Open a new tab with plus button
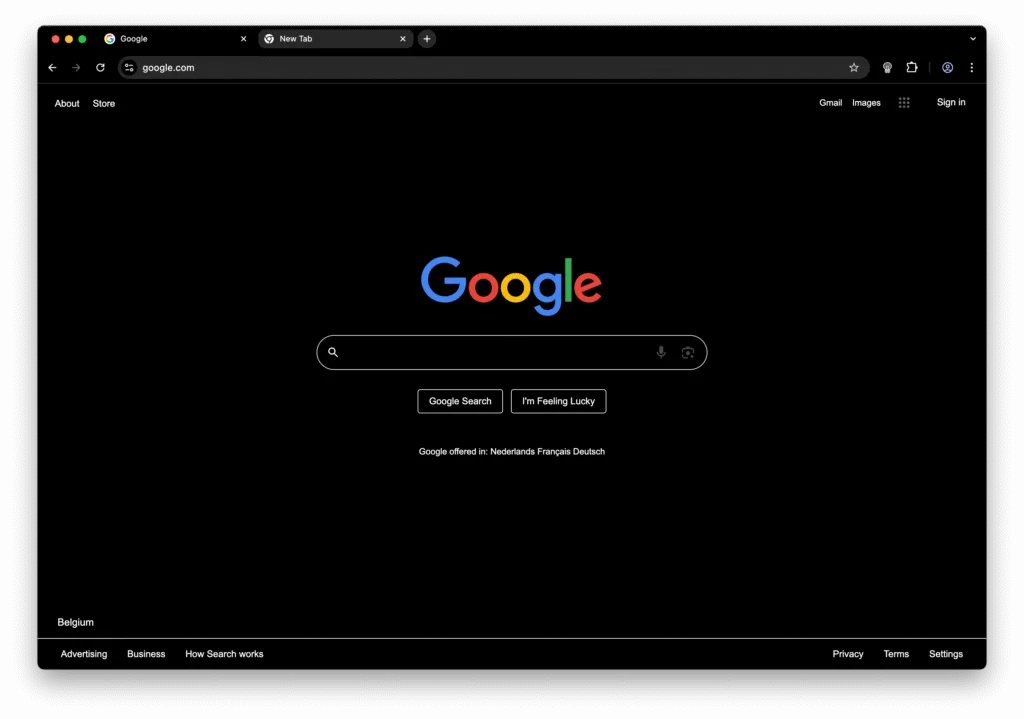The width and height of the screenshot is (1024, 719). click(427, 39)
